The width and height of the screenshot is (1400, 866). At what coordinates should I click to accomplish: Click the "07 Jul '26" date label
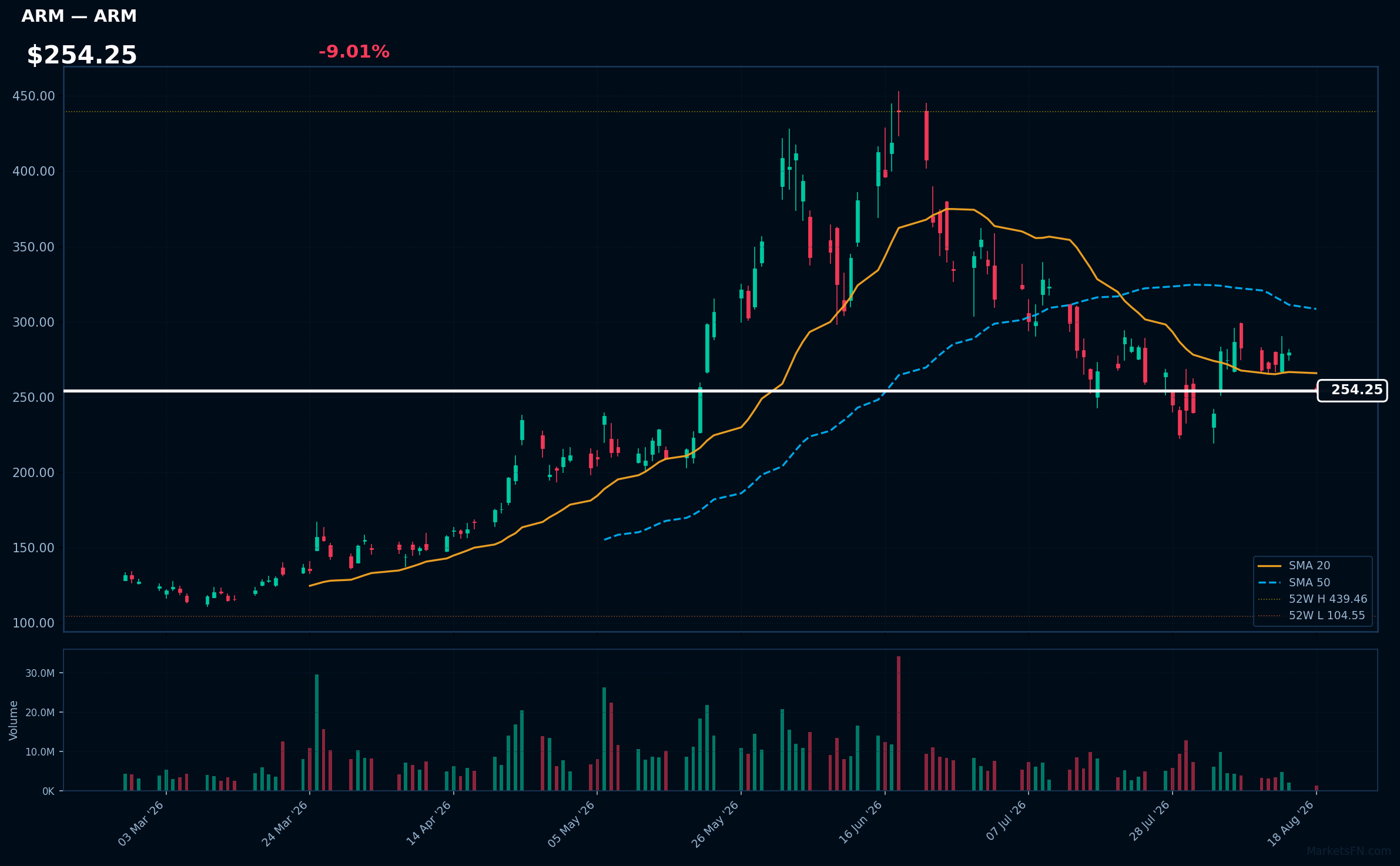[x=1006, y=822]
